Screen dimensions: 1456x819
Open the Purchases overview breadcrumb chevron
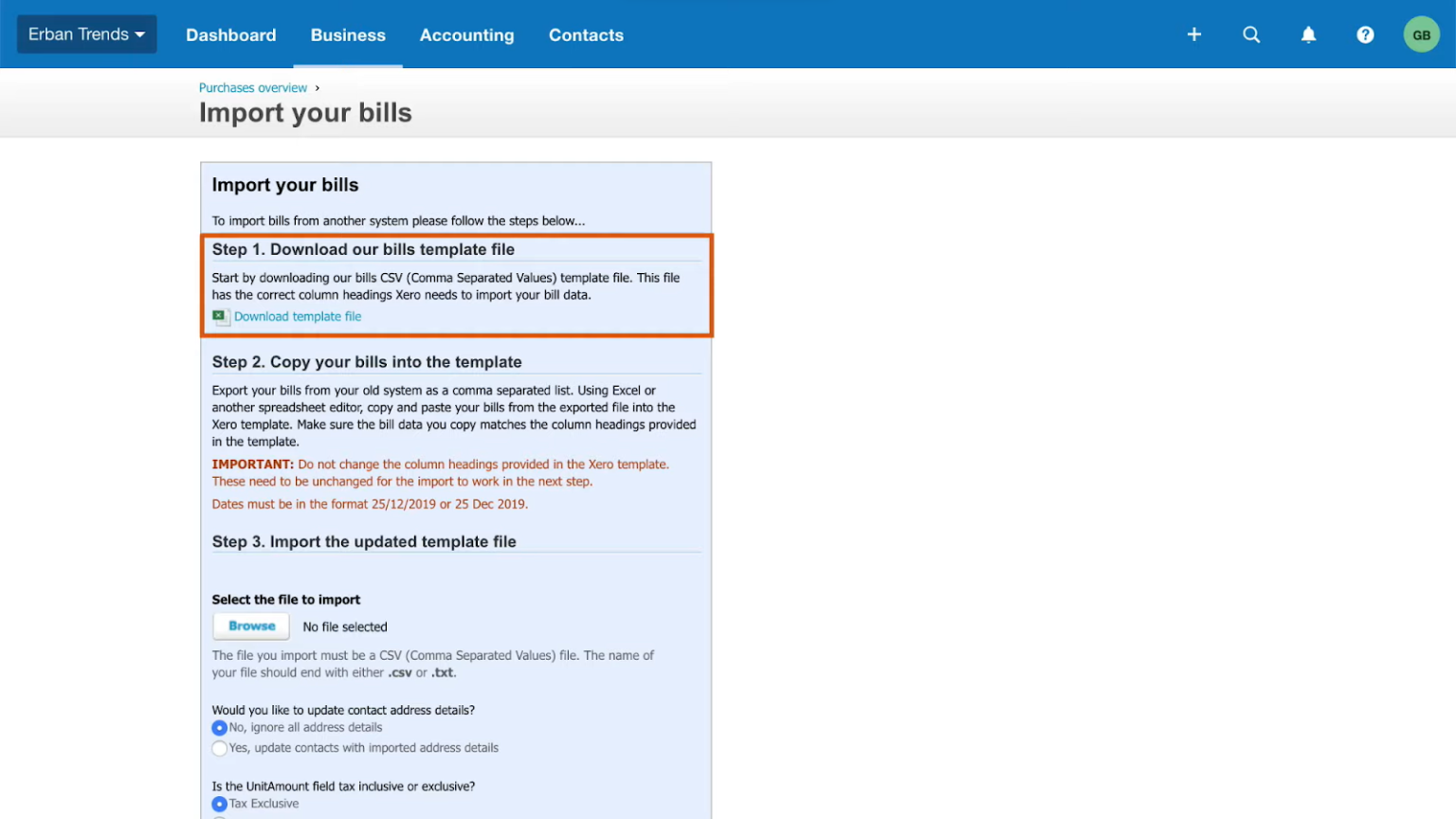tap(316, 87)
